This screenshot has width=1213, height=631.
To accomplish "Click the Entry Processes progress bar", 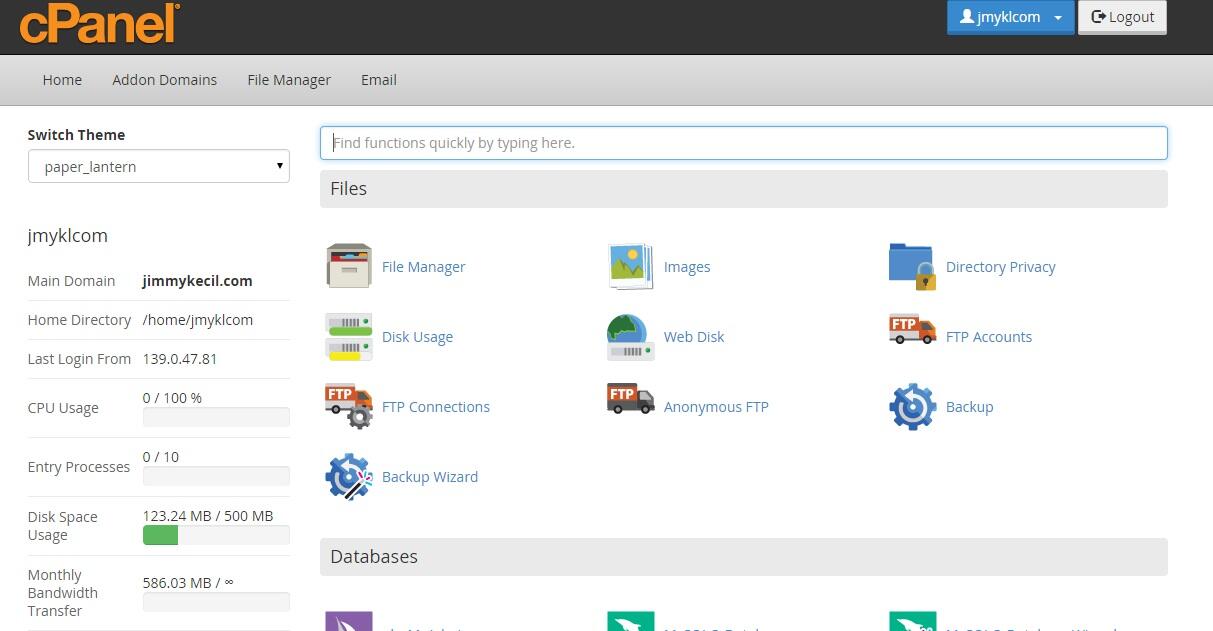I will pos(216,476).
